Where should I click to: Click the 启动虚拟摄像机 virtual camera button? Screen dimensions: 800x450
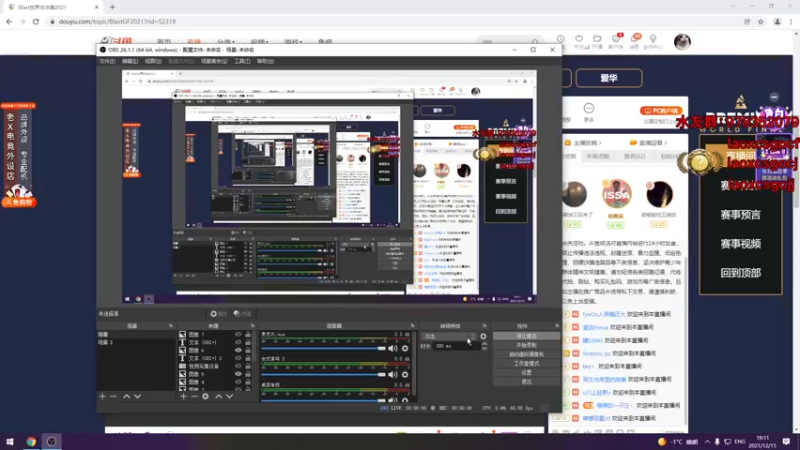click(x=526, y=355)
